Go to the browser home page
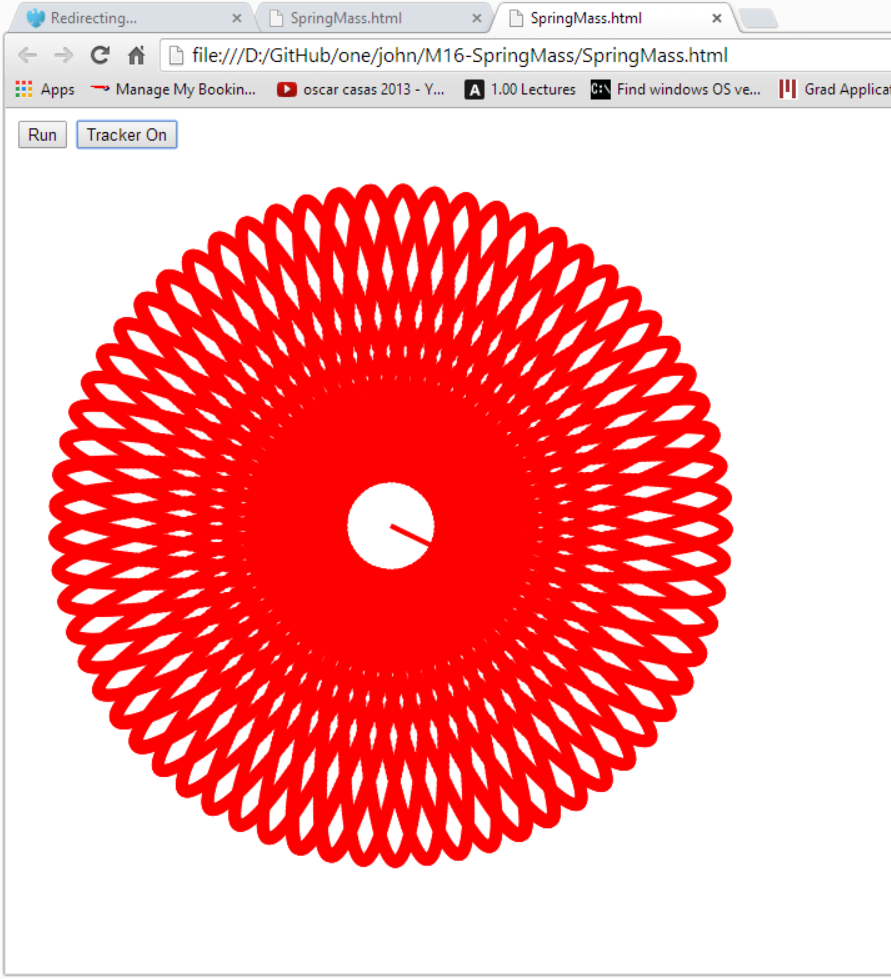The image size is (891, 979). 136,56
